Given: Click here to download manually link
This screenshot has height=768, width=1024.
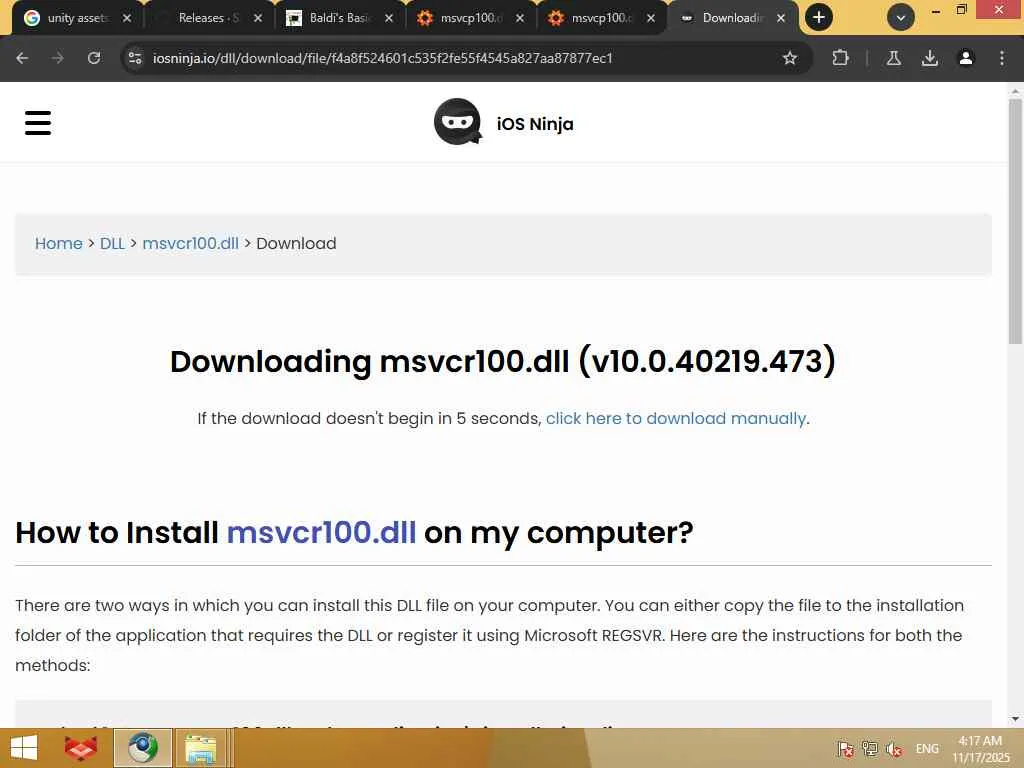Looking at the screenshot, I should (676, 418).
